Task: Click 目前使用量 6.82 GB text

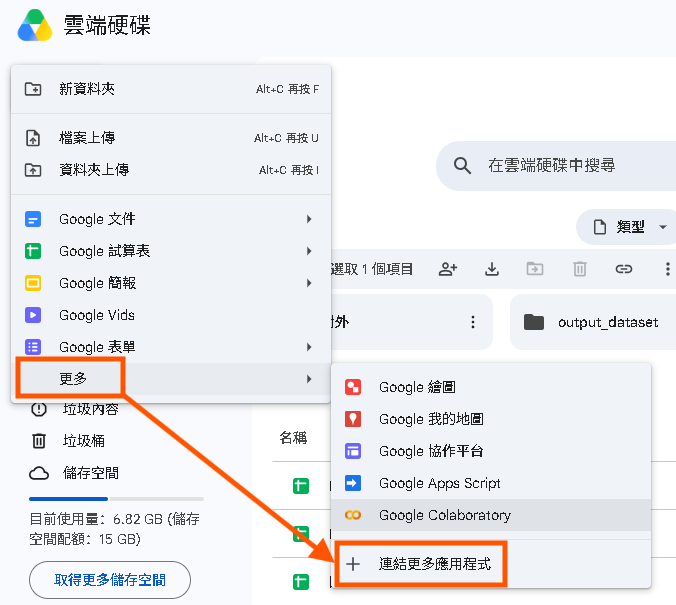Action: coord(115,529)
